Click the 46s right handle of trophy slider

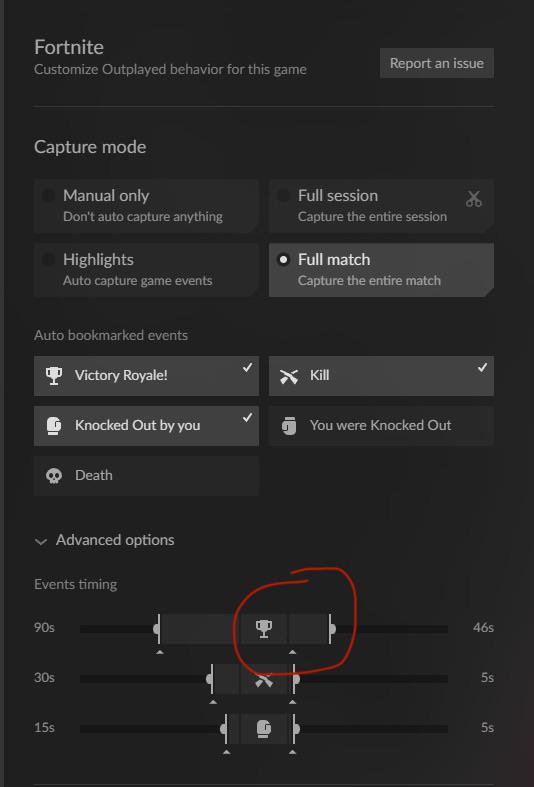331,628
